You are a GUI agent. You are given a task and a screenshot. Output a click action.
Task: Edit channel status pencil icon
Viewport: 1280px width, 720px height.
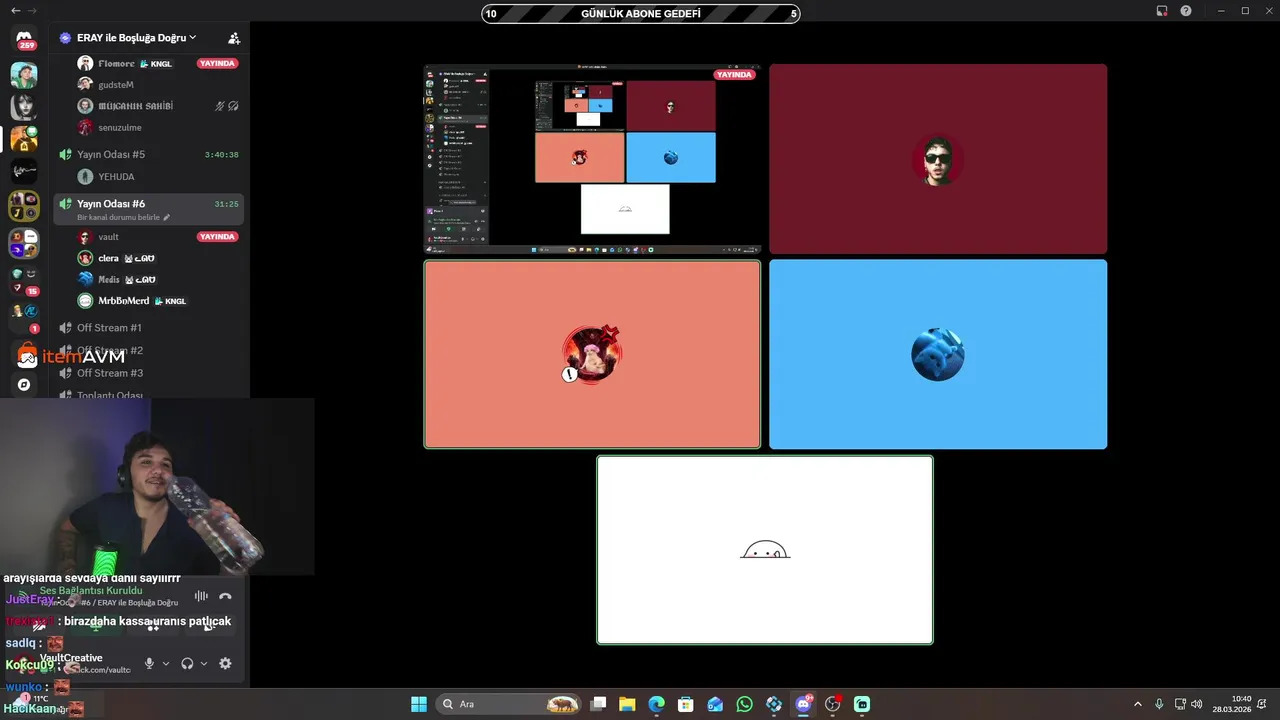coord(167,217)
